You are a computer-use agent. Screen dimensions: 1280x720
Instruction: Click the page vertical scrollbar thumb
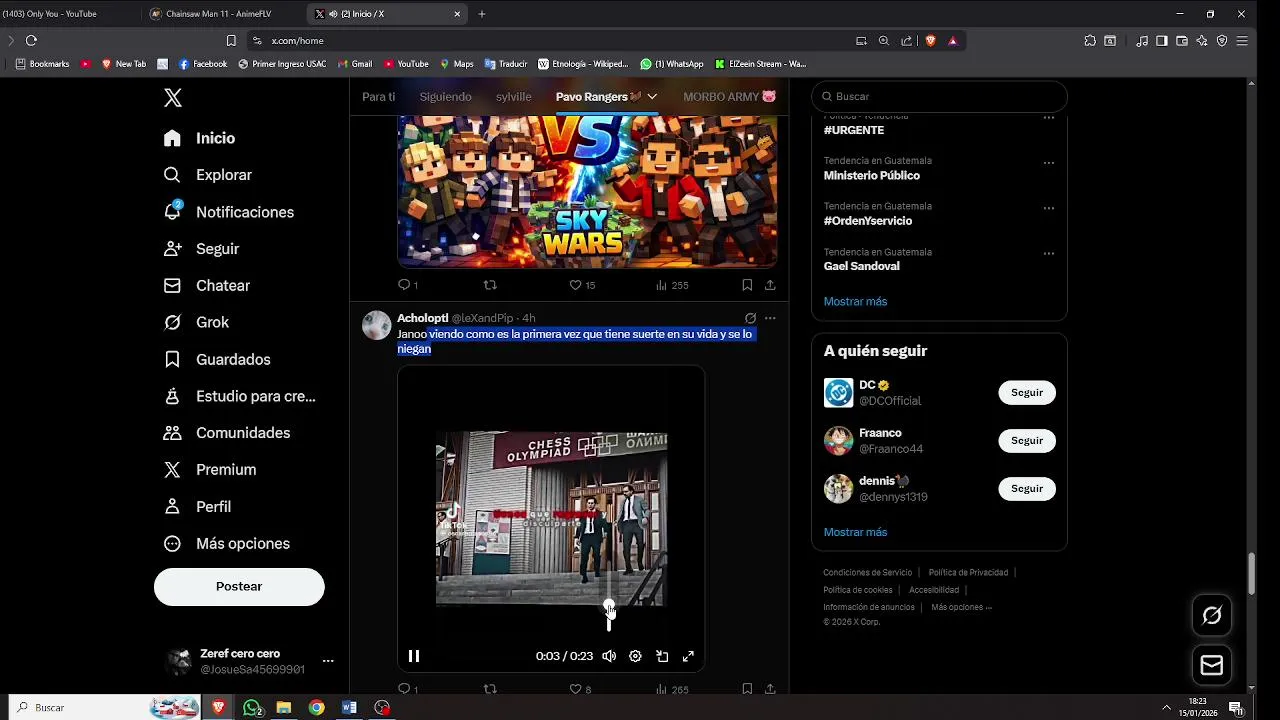point(1251,573)
